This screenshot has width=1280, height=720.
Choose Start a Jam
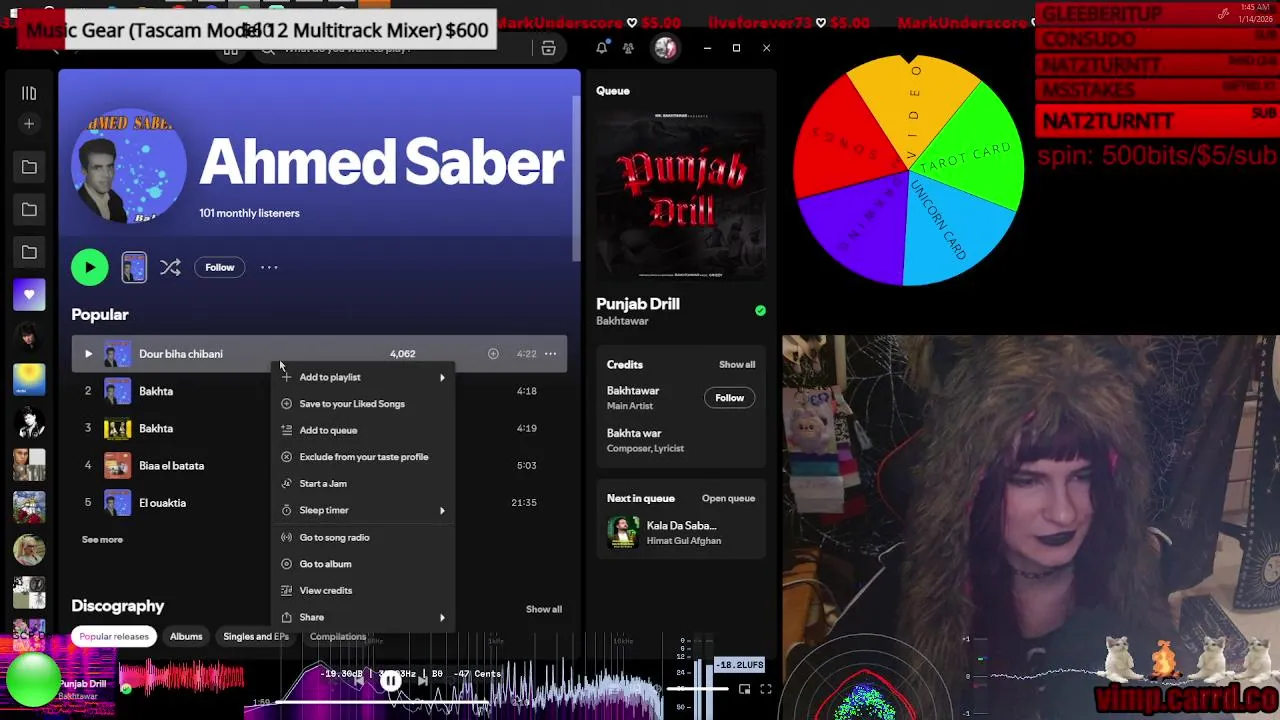click(x=364, y=484)
